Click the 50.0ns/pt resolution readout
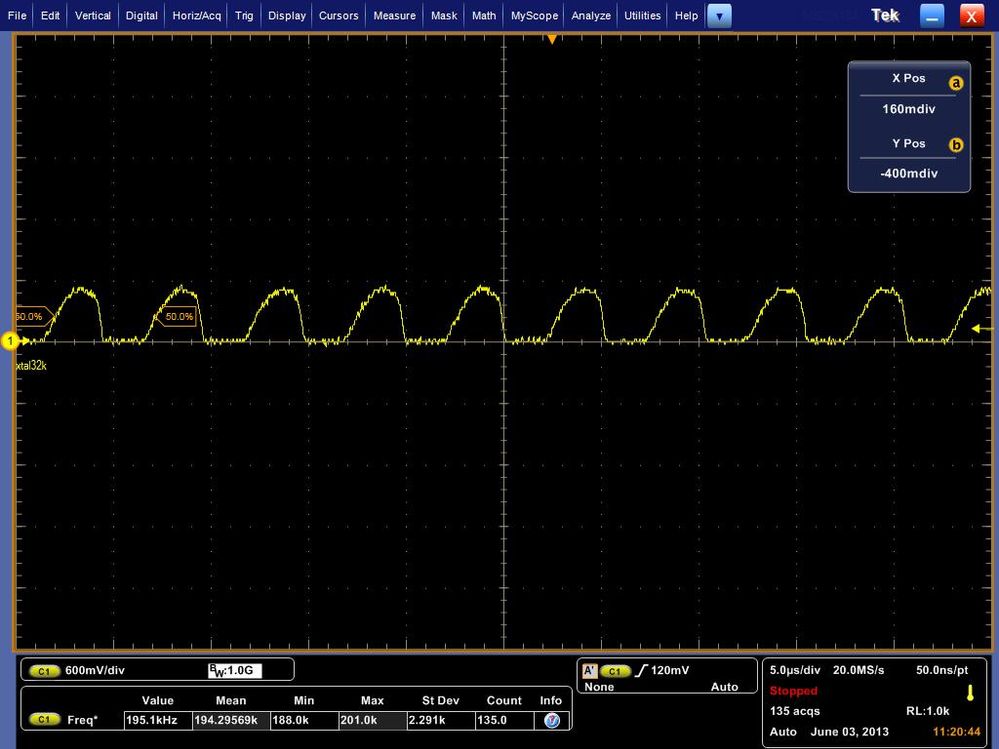Image resolution: width=999 pixels, height=749 pixels. 942,670
